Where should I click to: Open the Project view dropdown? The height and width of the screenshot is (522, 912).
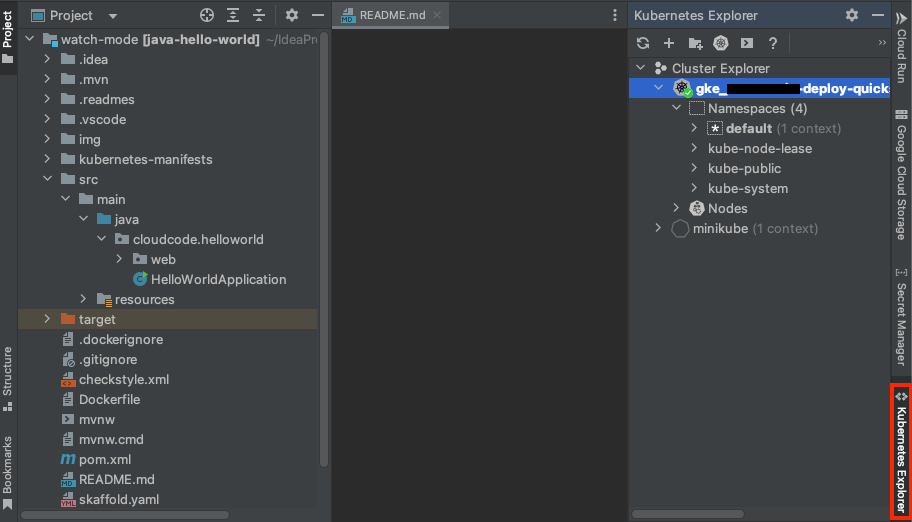point(112,16)
